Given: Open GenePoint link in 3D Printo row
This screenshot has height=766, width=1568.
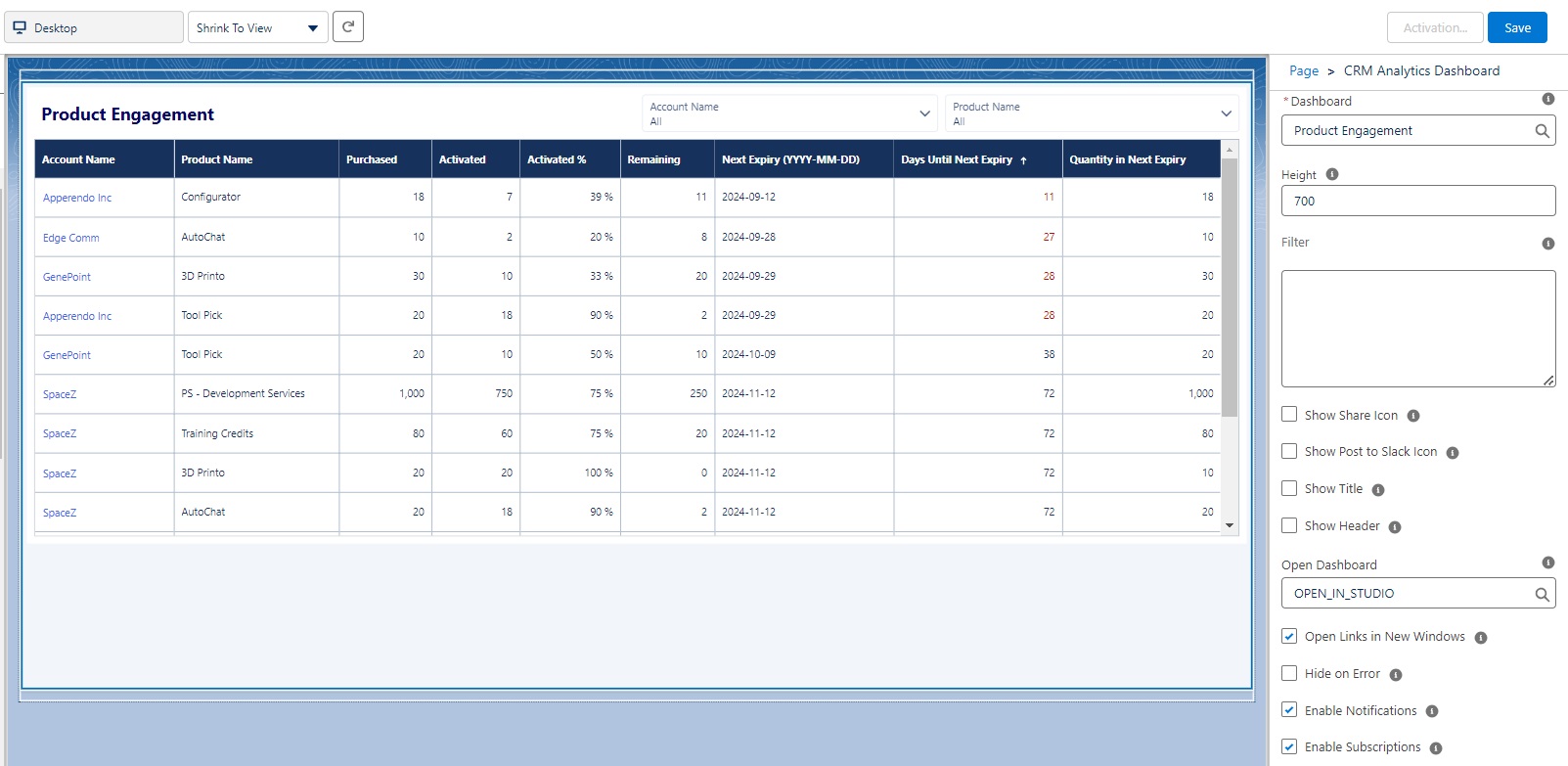Looking at the screenshot, I should tap(67, 277).
